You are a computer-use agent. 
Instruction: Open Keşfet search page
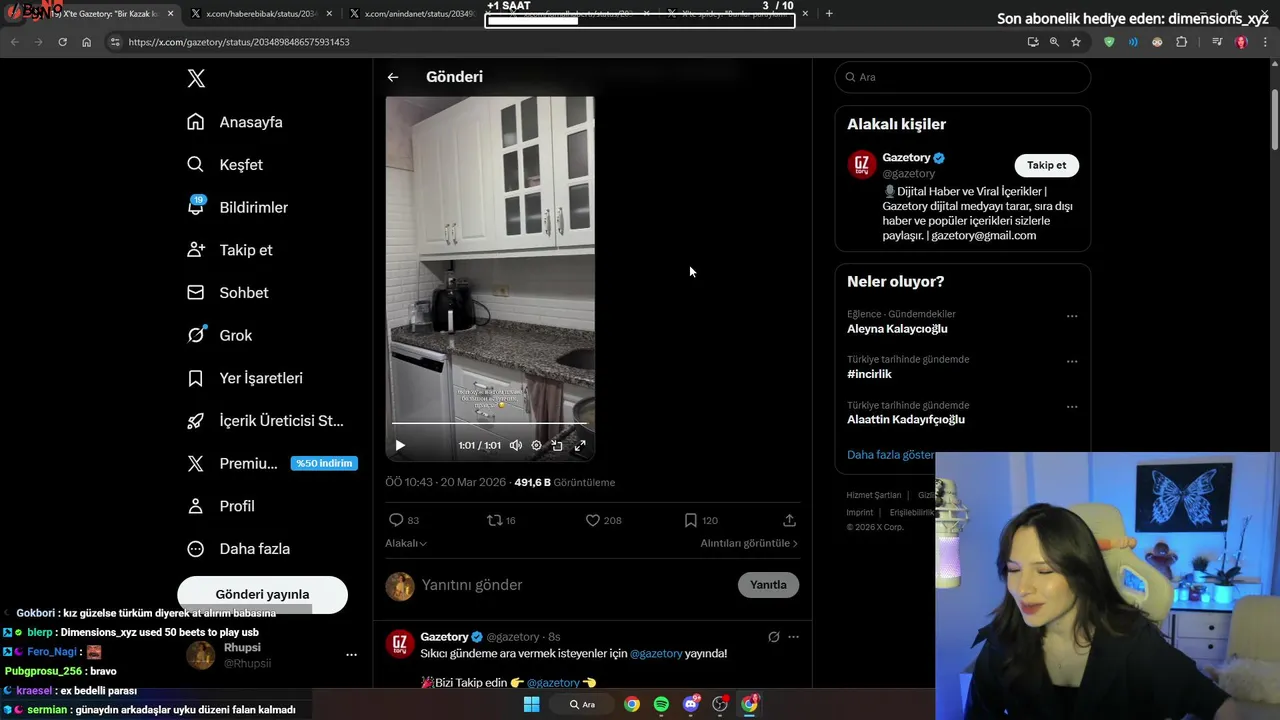225,165
